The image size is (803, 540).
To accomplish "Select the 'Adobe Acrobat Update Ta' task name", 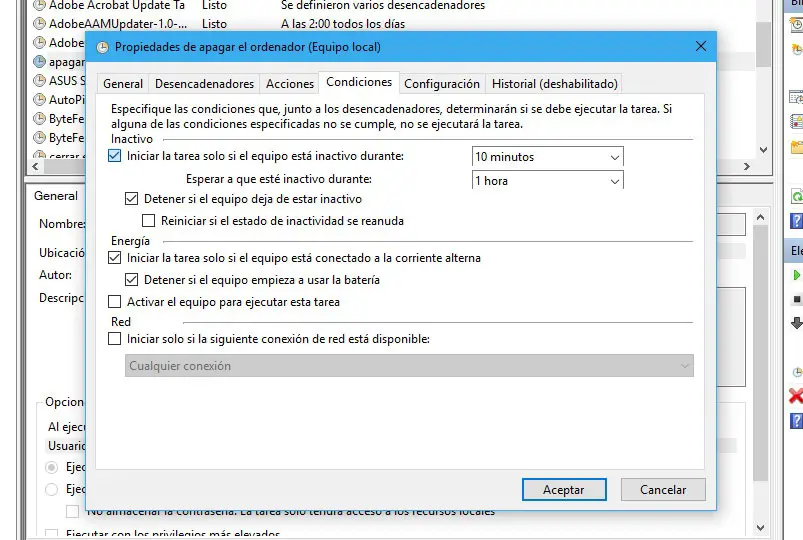I will tap(117, 6).
